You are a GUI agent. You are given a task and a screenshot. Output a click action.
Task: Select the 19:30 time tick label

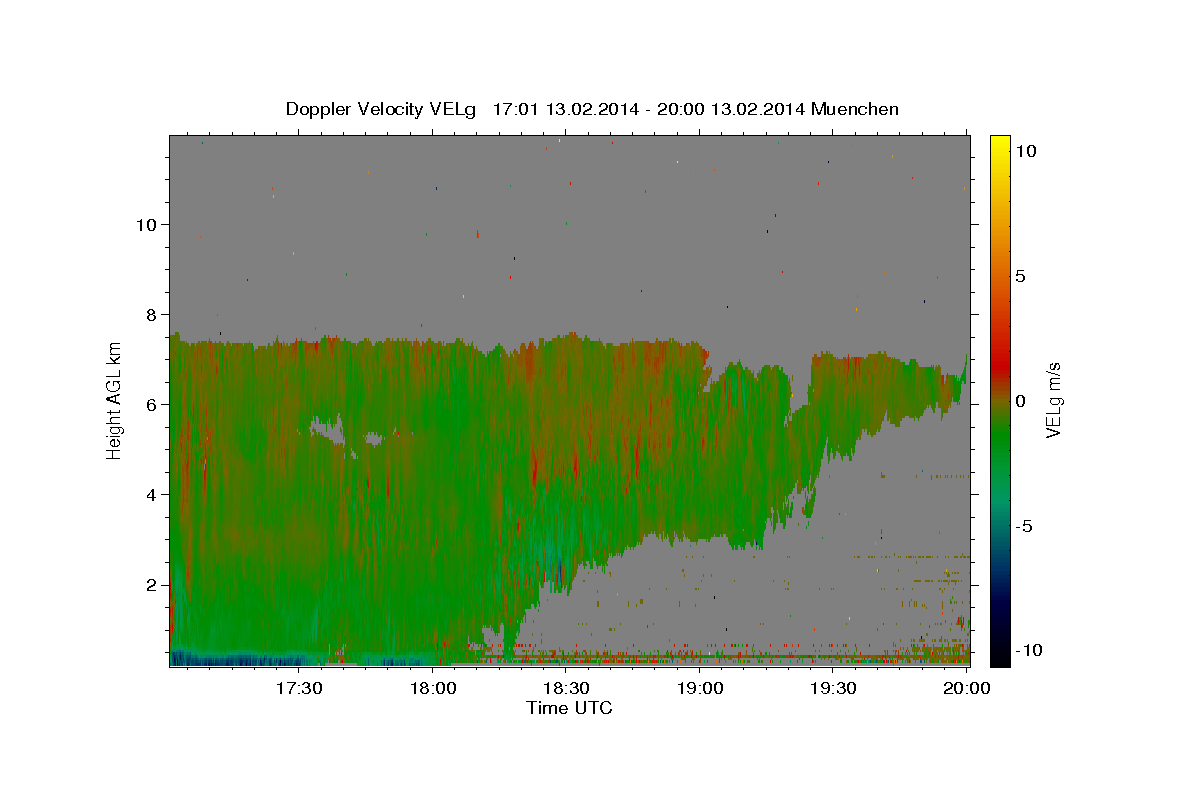833,688
